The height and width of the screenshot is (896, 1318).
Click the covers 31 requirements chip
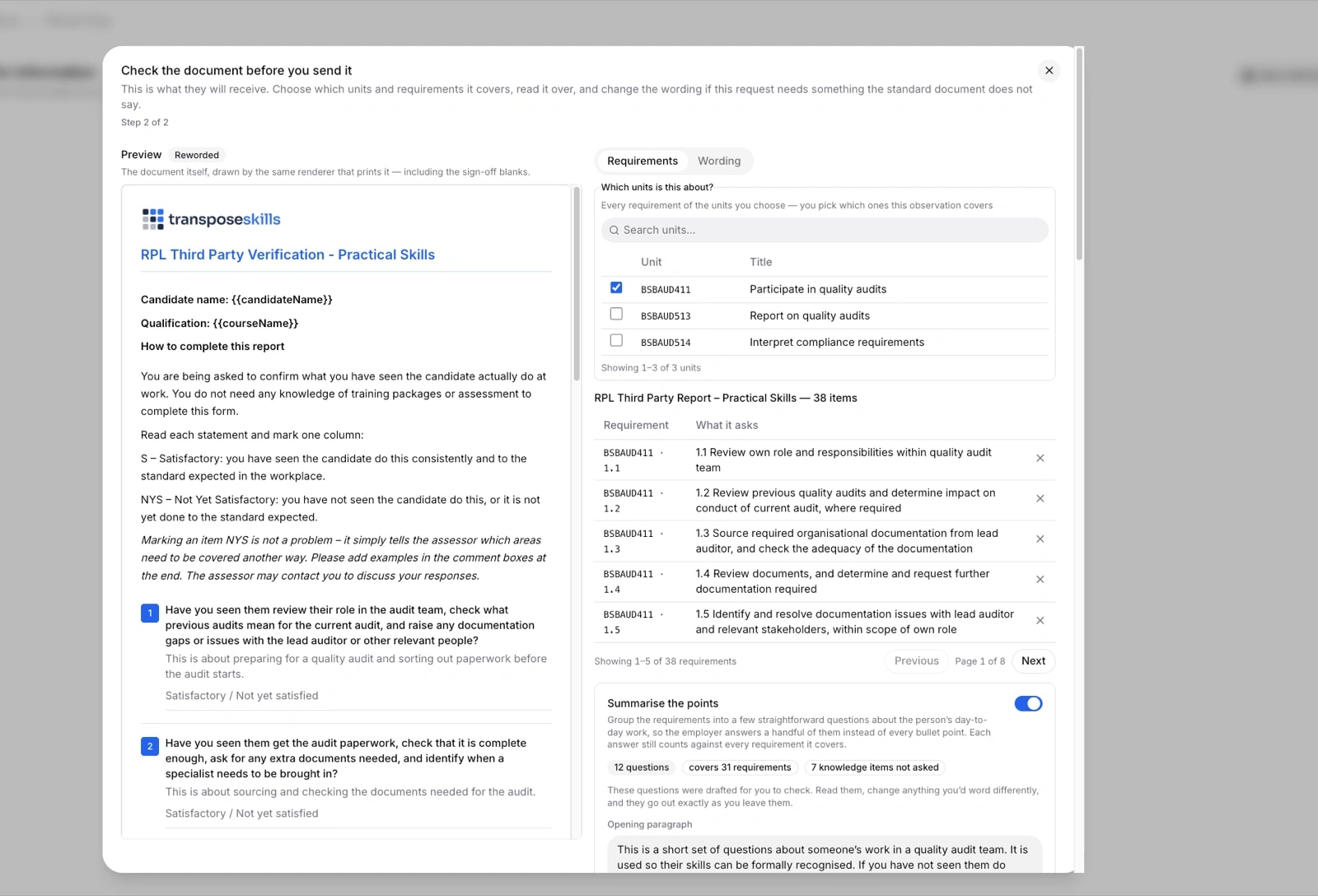[x=740, y=768]
